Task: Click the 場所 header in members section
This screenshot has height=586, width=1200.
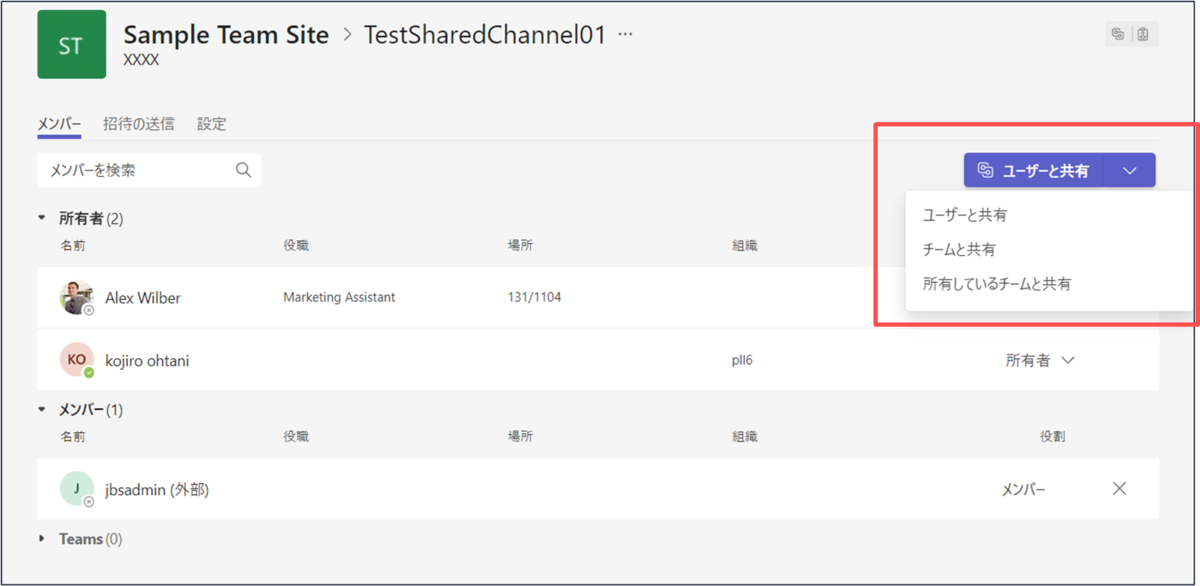Action: [520, 437]
